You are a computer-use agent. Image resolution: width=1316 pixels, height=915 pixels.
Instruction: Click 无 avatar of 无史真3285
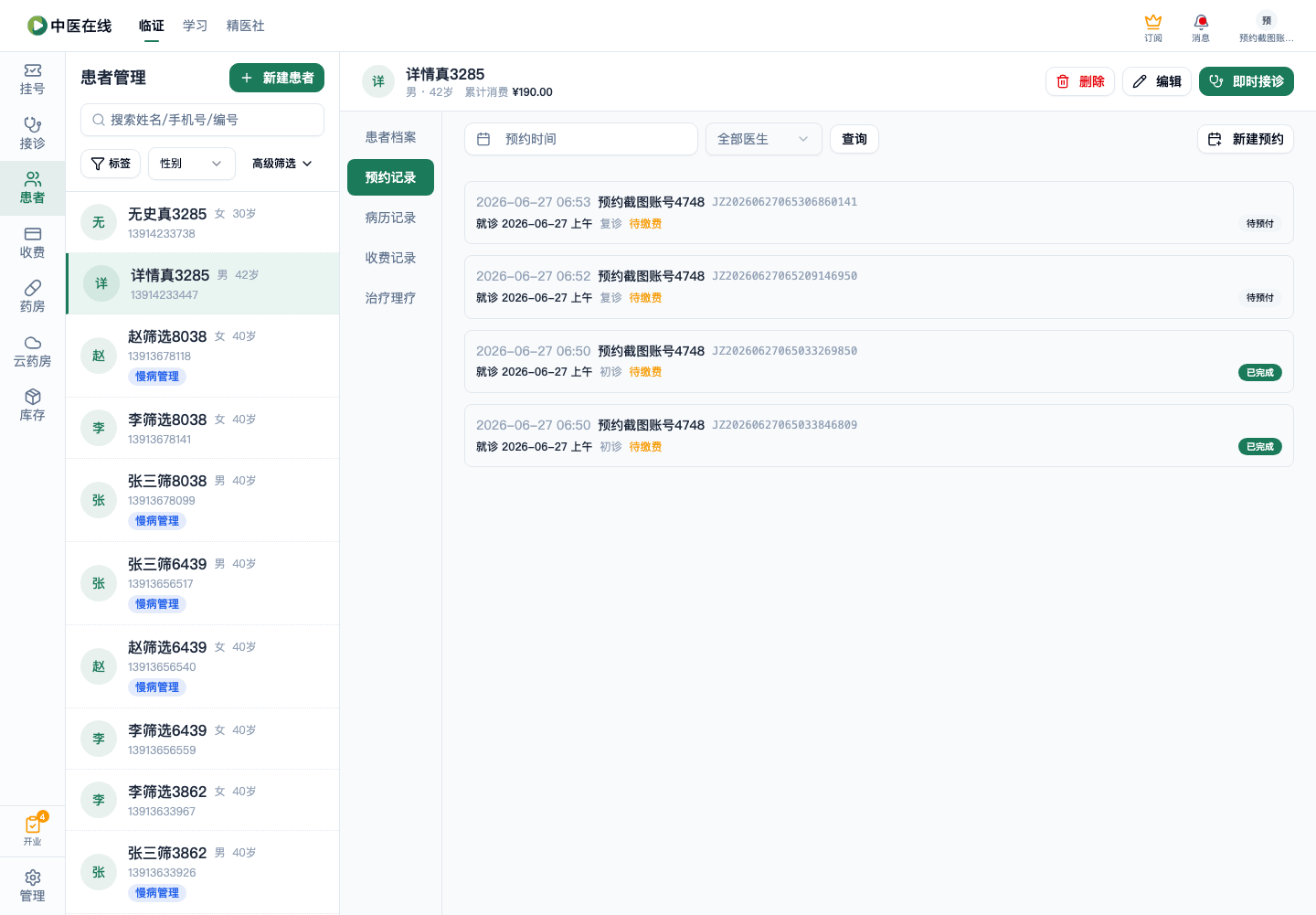click(x=99, y=222)
